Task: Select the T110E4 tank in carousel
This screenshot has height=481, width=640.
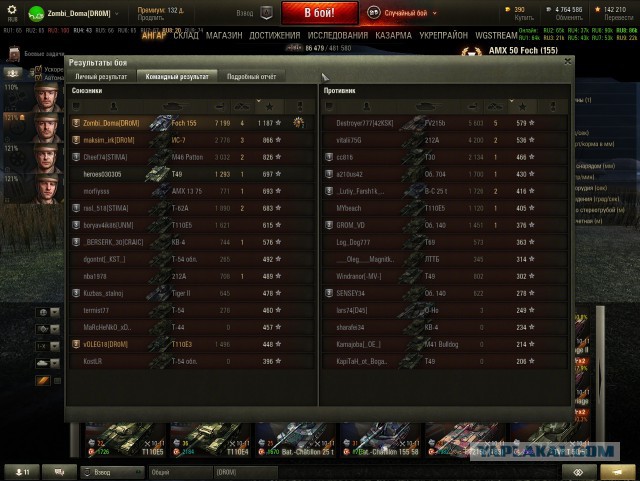Action: pyautogui.click(x=210, y=440)
